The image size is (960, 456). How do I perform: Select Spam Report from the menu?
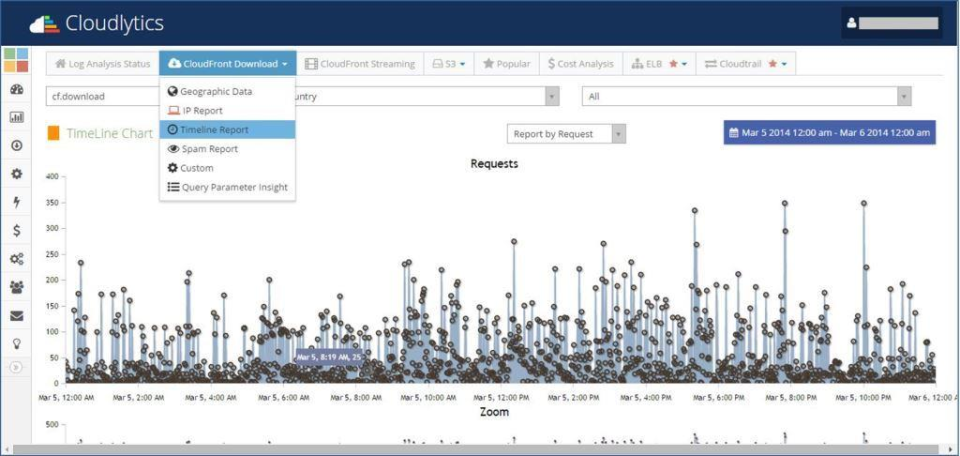pos(228,149)
